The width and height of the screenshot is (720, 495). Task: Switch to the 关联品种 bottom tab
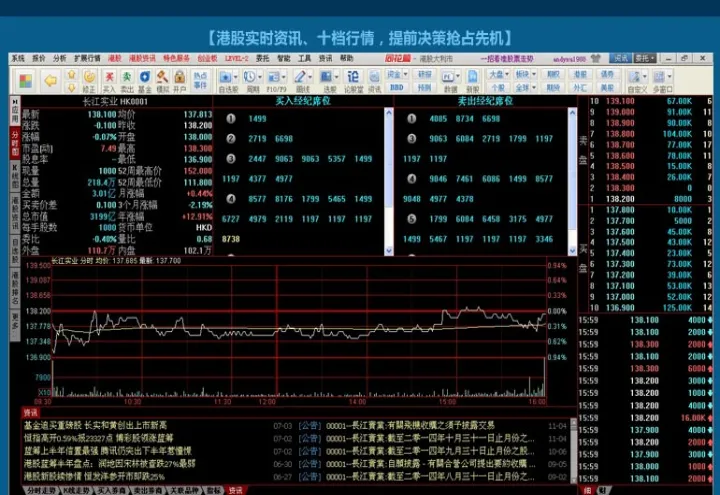pos(184,490)
